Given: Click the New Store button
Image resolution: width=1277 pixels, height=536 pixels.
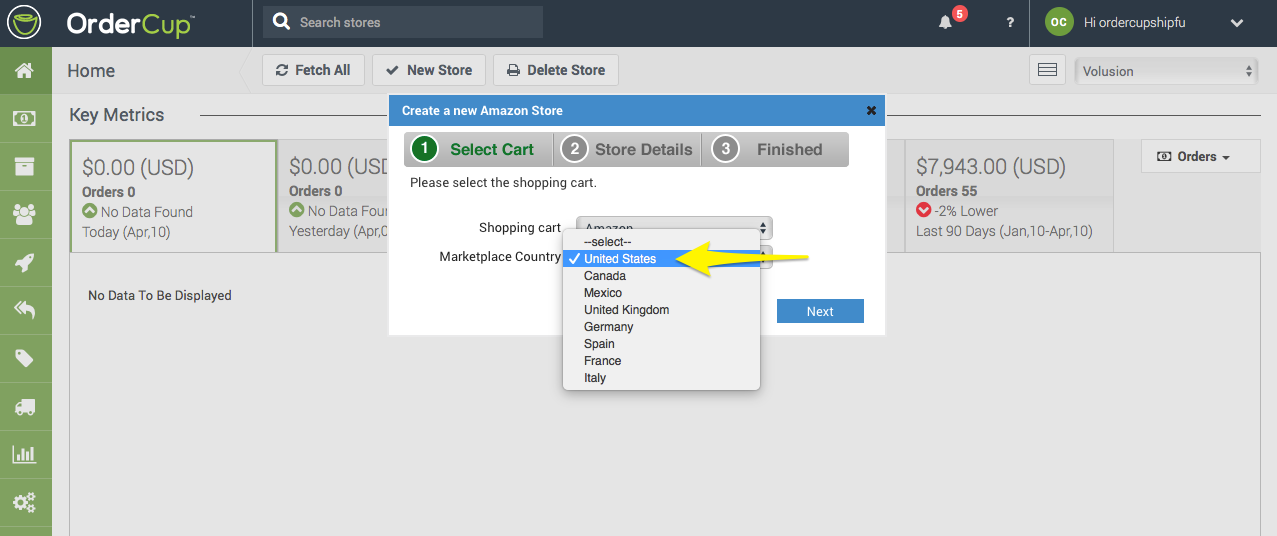Looking at the screenshot, I should pyautogui.click(x=429, y=70).
